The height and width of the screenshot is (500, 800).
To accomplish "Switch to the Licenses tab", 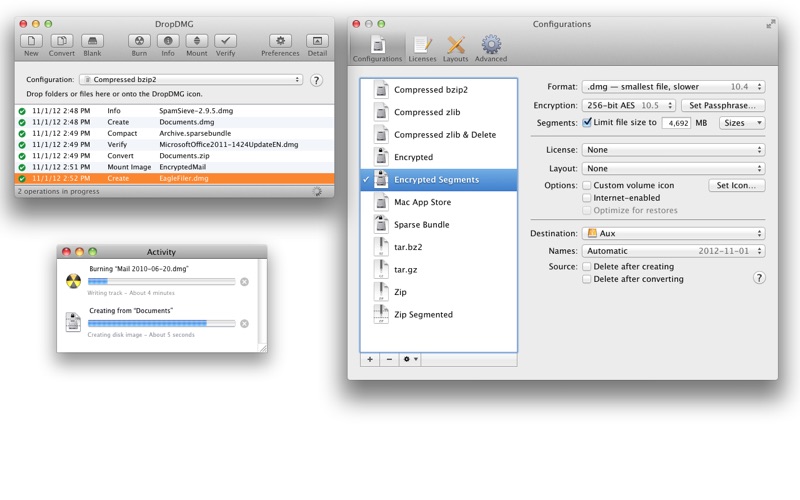I will tap(421, 46).
